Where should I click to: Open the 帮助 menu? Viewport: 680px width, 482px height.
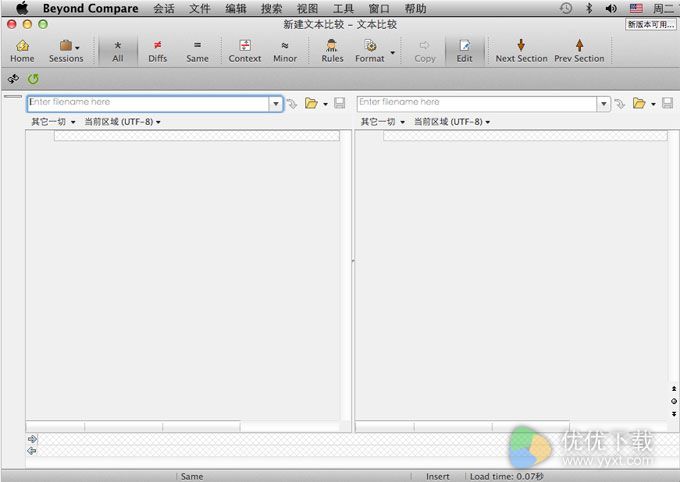point(415,8)
